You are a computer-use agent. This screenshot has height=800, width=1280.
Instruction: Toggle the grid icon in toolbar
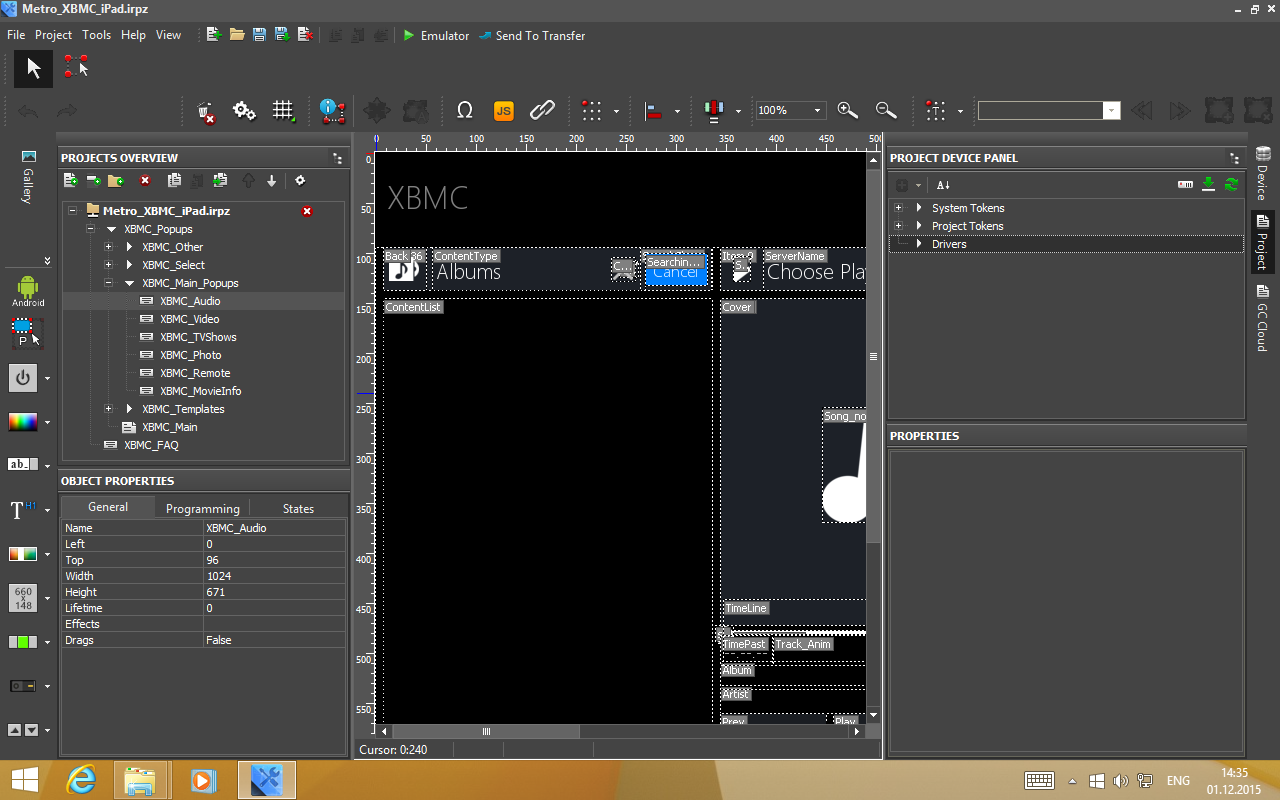coord(284,111)
